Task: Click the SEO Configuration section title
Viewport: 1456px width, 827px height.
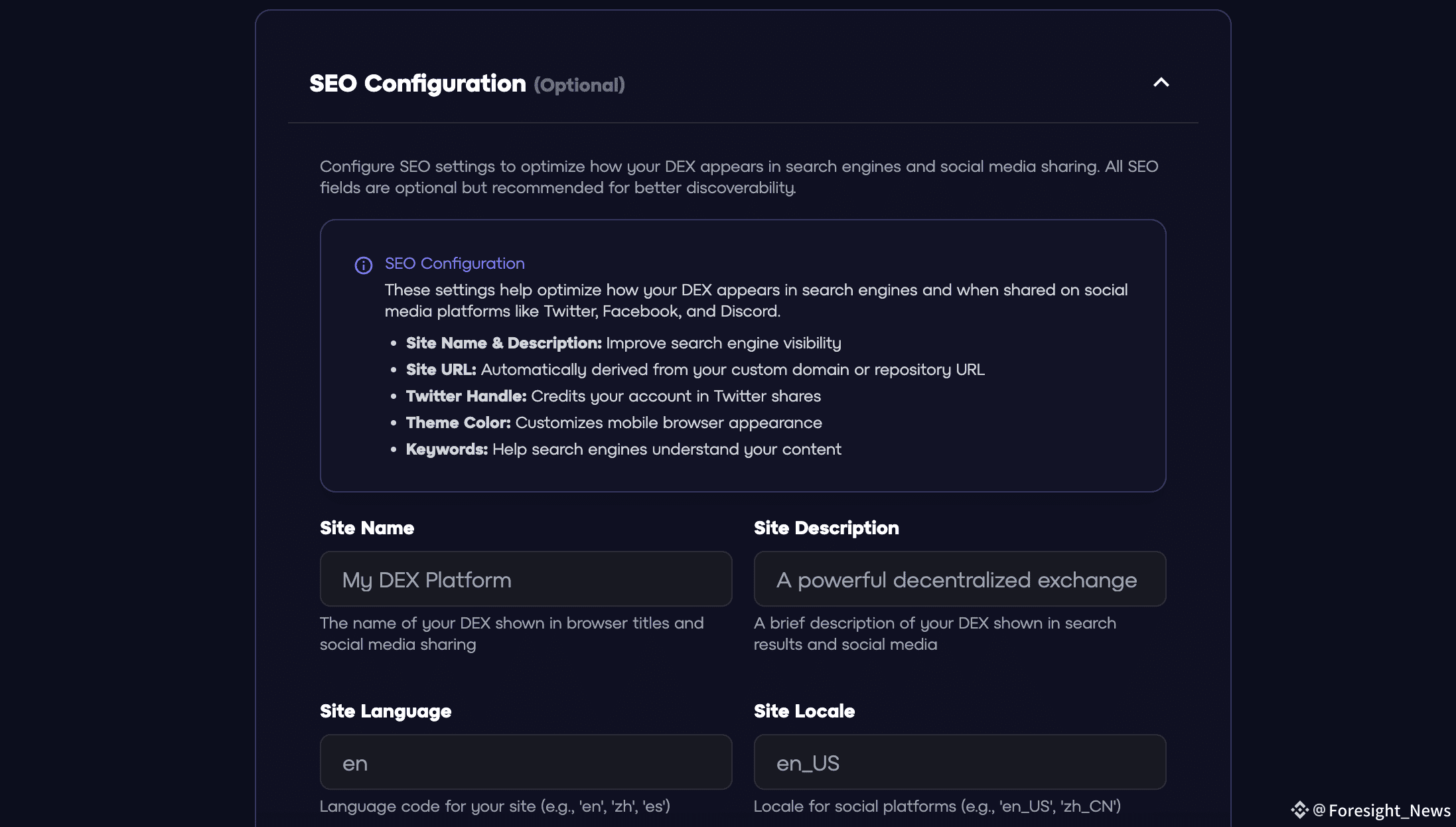Action: click(417, 84)
